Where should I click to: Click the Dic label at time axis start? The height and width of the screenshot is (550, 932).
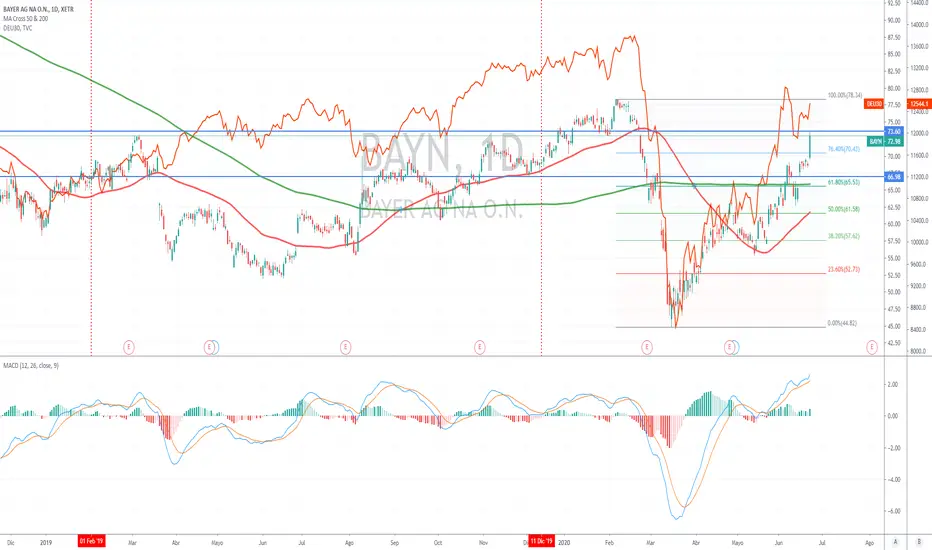[10, 542]
